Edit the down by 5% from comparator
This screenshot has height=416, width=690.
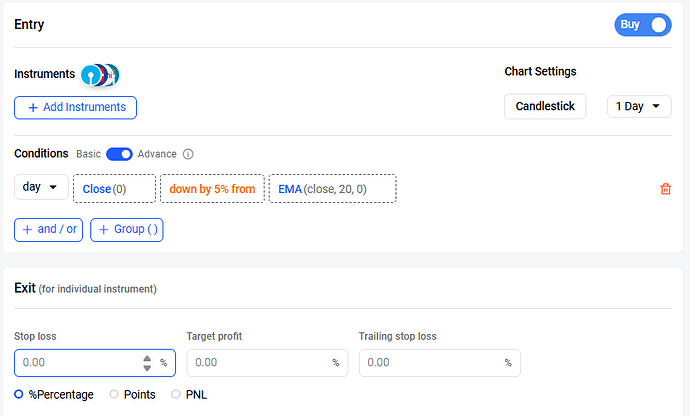[x=212, y=189]
